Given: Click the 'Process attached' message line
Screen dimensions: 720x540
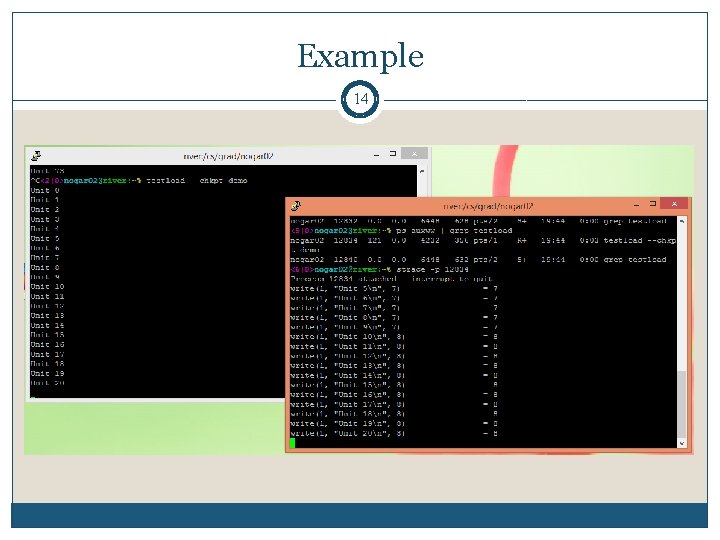Looking at the screenshot, I should (x=391, y=279).
